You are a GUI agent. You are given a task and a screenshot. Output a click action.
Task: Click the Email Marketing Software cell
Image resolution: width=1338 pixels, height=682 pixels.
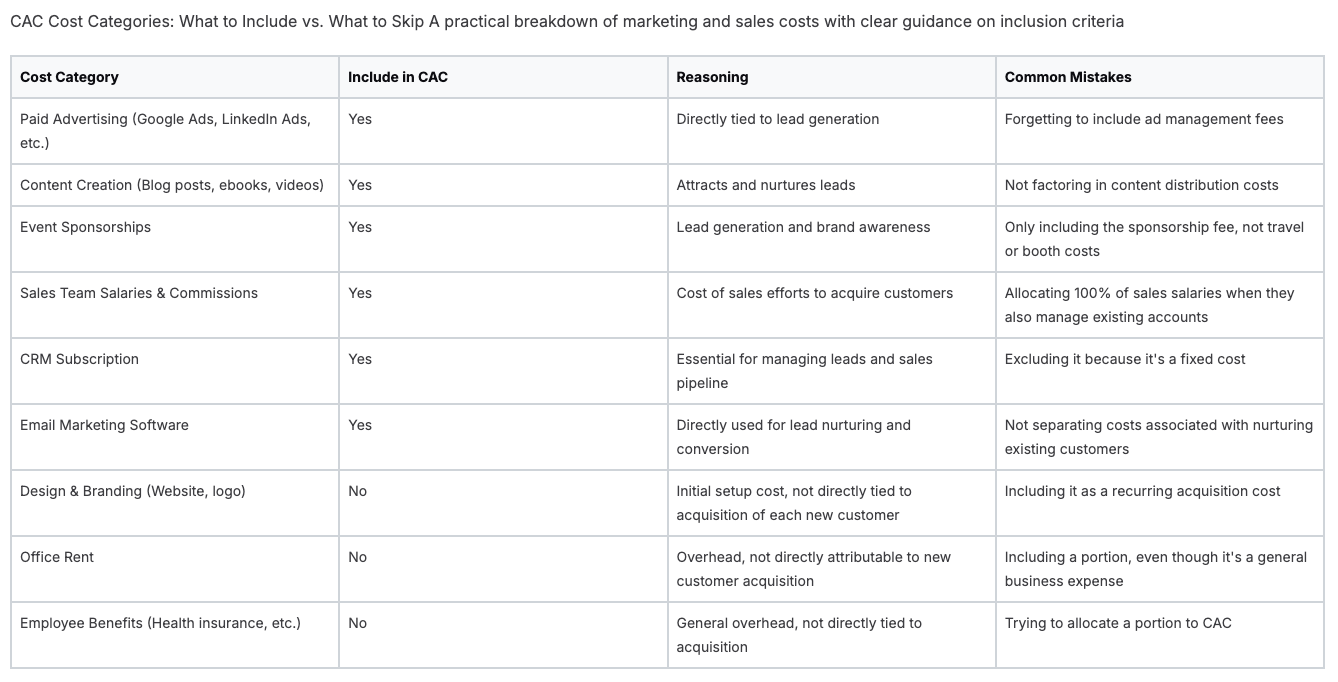click(175, 437)
